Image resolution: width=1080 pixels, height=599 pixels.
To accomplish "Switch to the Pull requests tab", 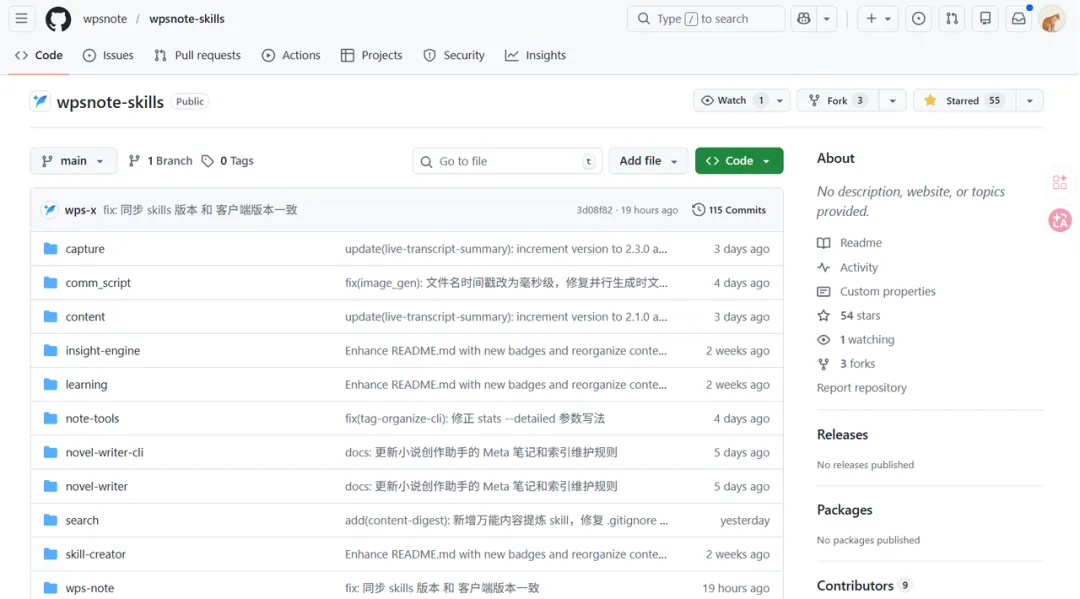I will [x=198, y=55].
